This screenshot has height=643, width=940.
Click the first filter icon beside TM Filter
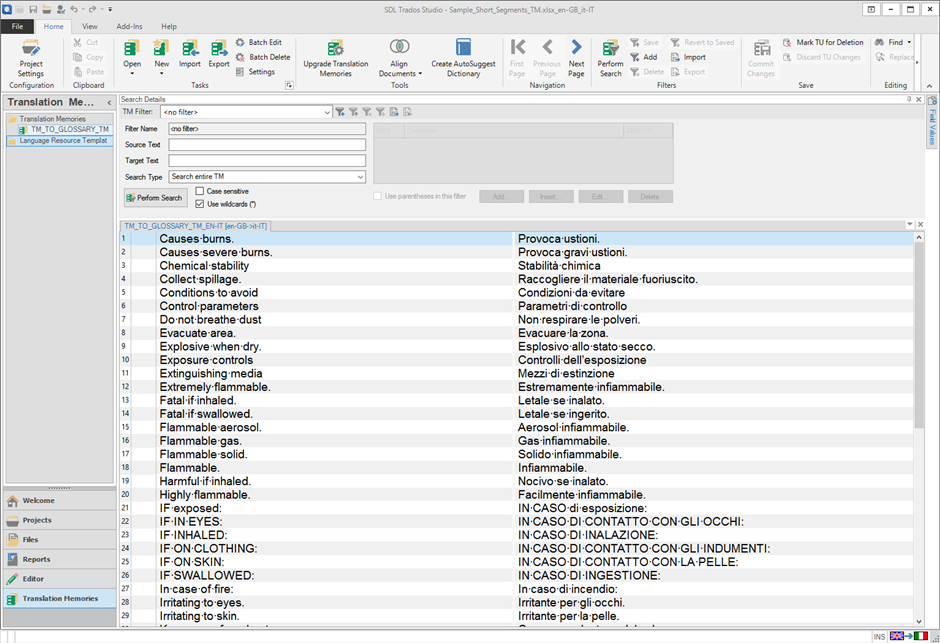[x=340, y=112]
